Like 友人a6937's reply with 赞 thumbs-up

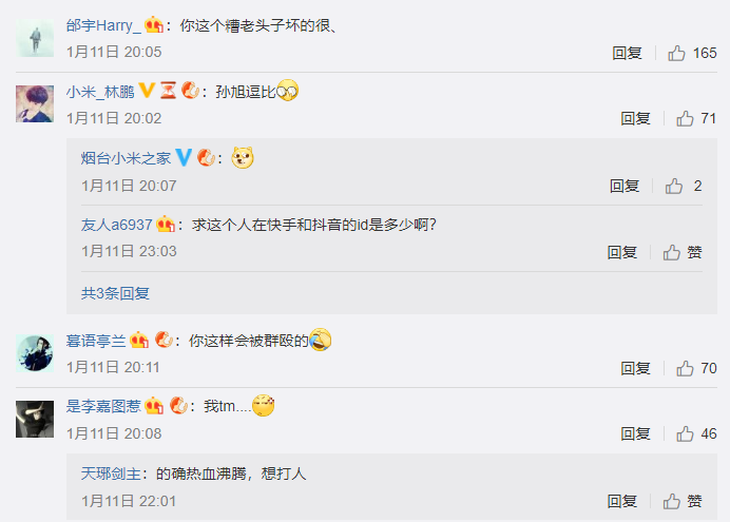click(x=672, y=252)
